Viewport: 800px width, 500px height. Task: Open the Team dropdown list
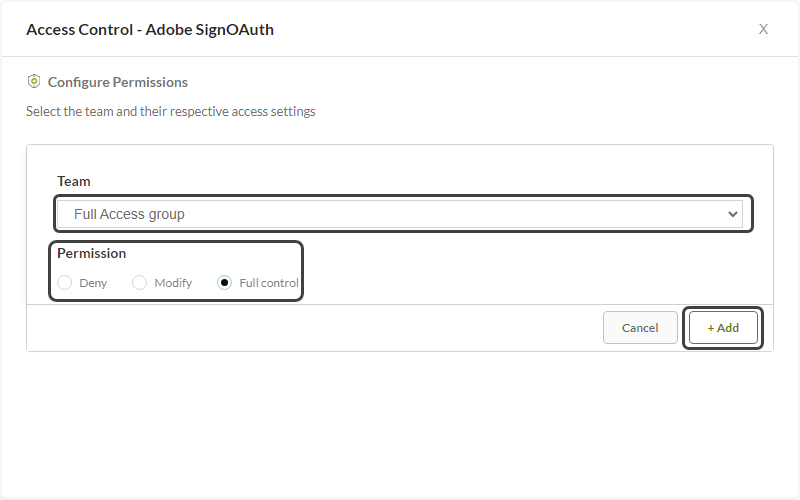400,214
